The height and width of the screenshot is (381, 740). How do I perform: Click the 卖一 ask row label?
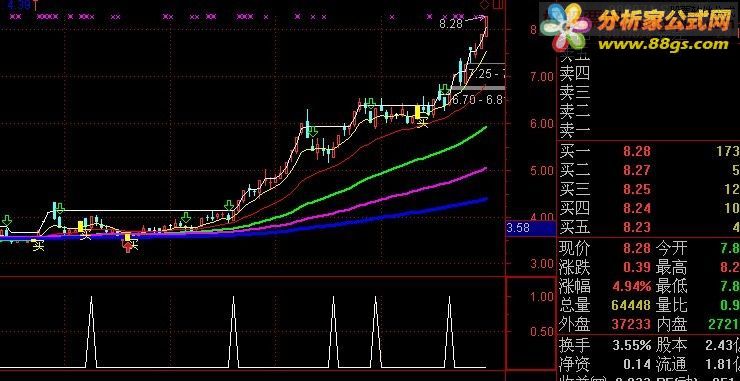tap(574, 129)
